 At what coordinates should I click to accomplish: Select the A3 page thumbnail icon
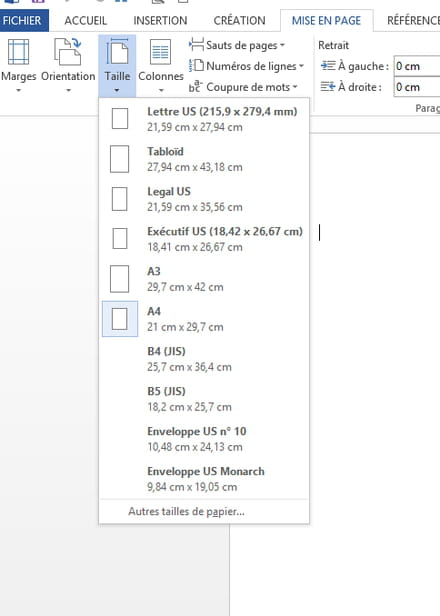pos(119,279)
